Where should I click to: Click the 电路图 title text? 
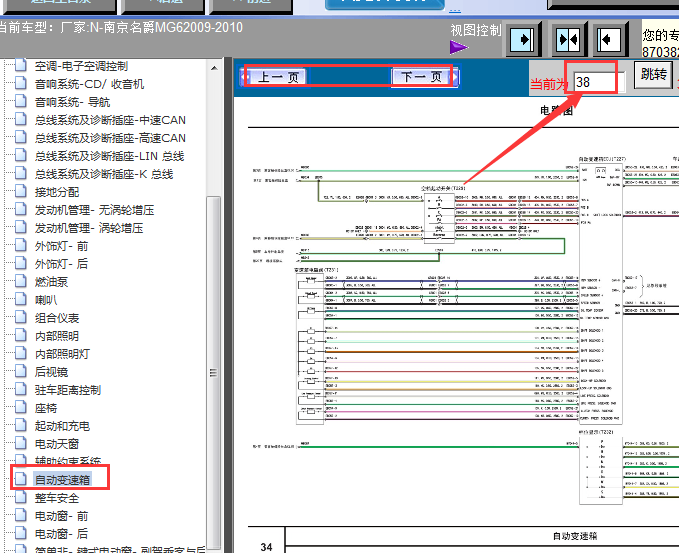[x=556, y=111]
